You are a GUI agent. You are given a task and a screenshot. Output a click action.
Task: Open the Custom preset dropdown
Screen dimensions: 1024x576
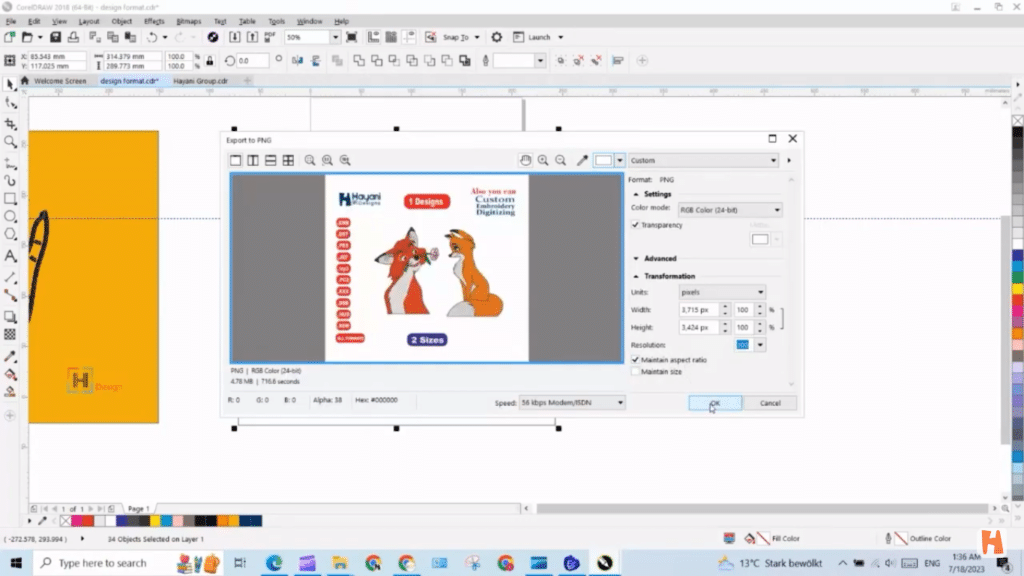[x=703, y=160]
